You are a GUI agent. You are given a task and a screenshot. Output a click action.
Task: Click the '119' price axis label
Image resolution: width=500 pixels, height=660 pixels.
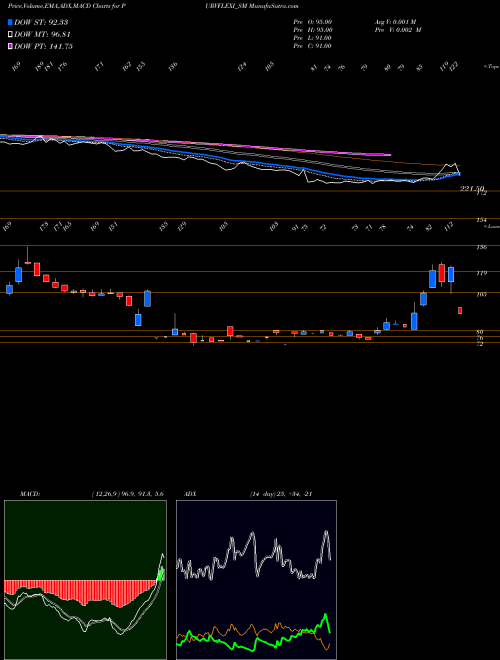(x=482, y=273)
